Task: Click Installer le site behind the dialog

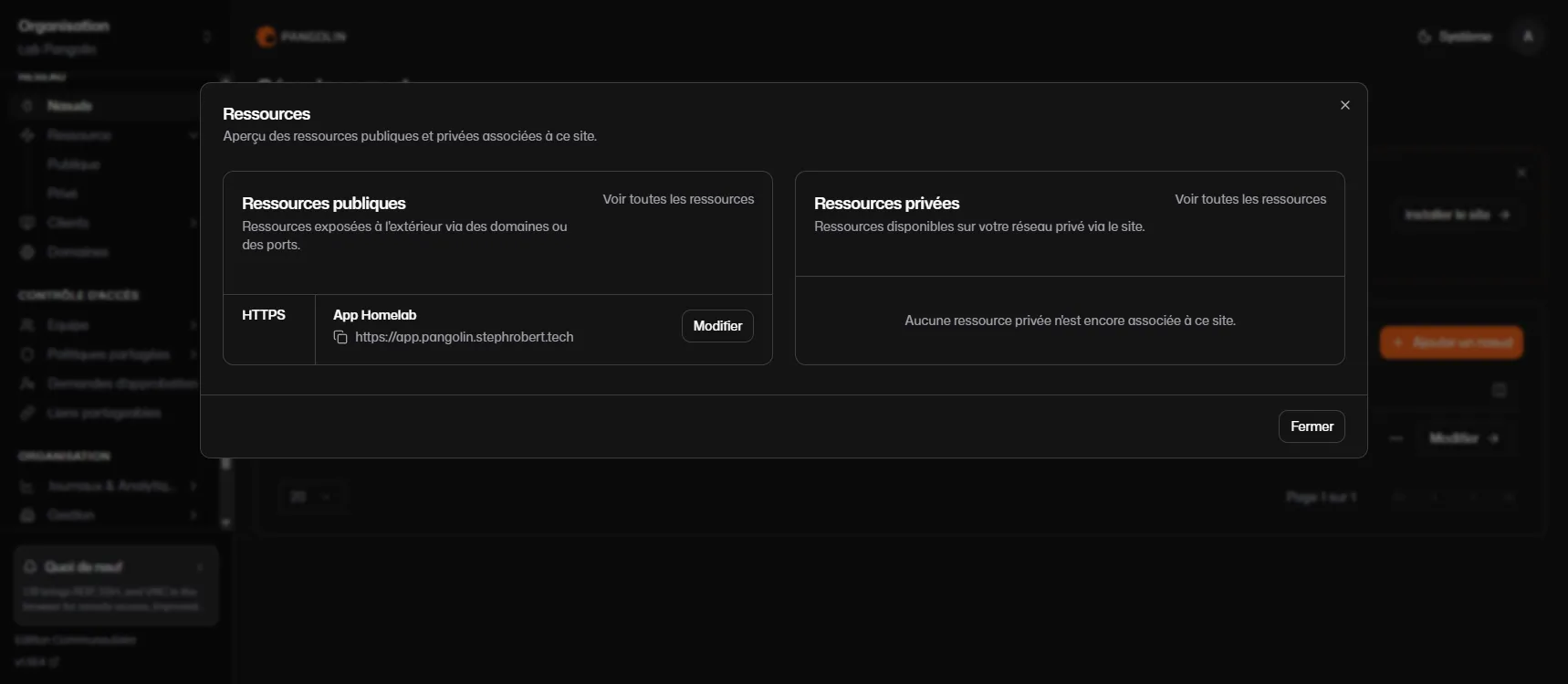Action: pyautogui.click(x=1458, y=215)
